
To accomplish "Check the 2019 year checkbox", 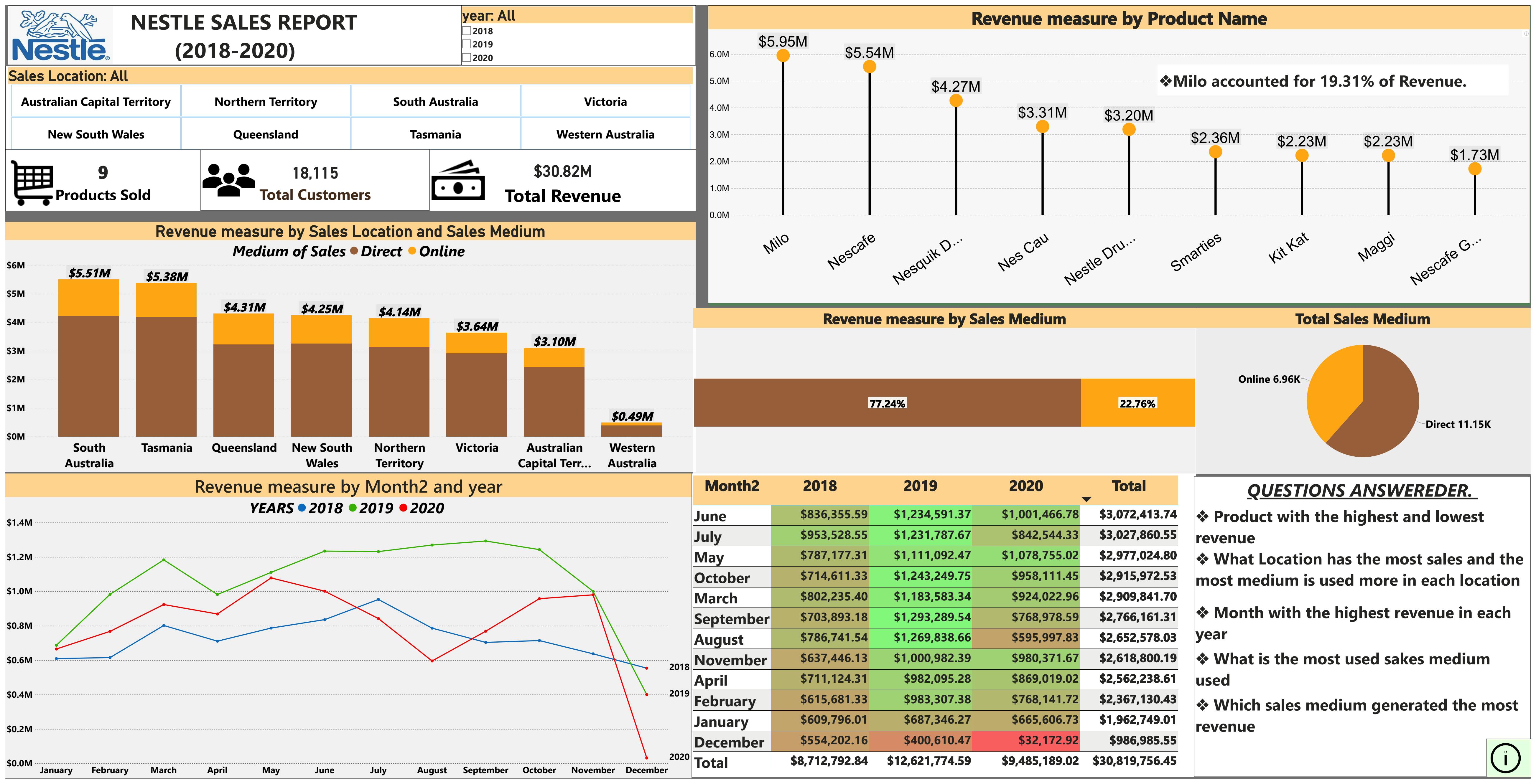I will 467,44.
